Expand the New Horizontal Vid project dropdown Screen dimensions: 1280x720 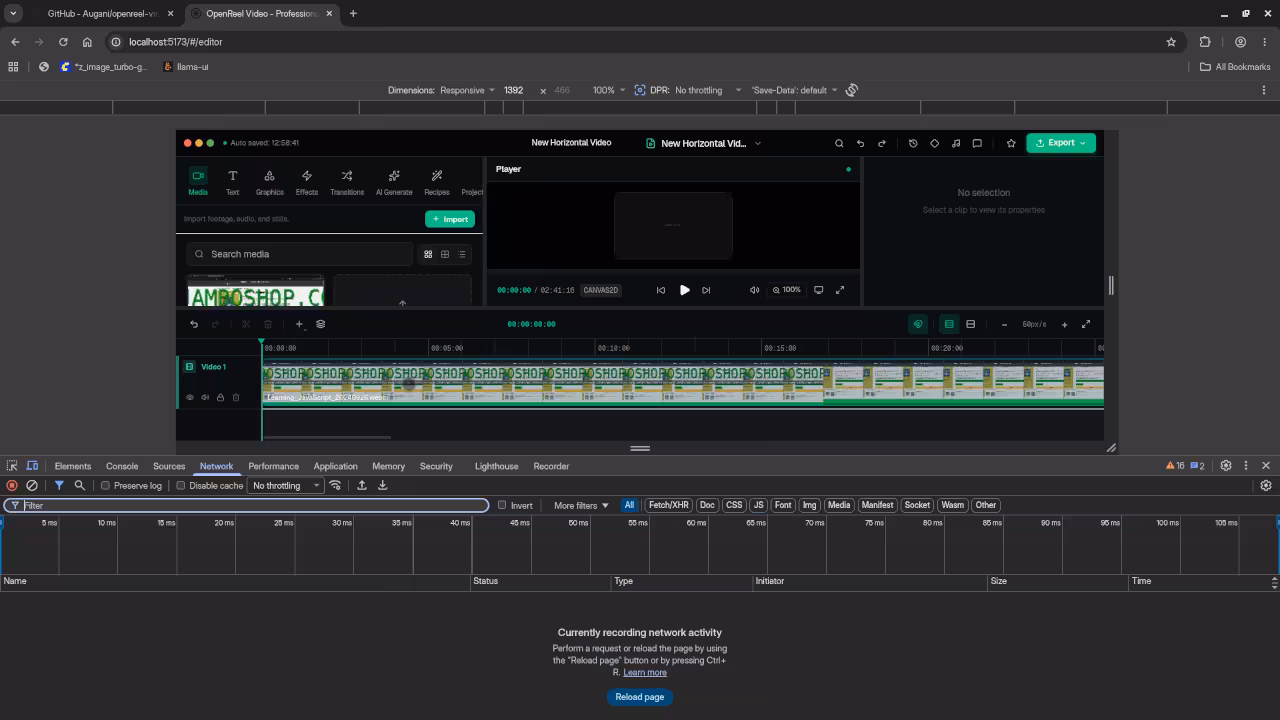(704, 143)
